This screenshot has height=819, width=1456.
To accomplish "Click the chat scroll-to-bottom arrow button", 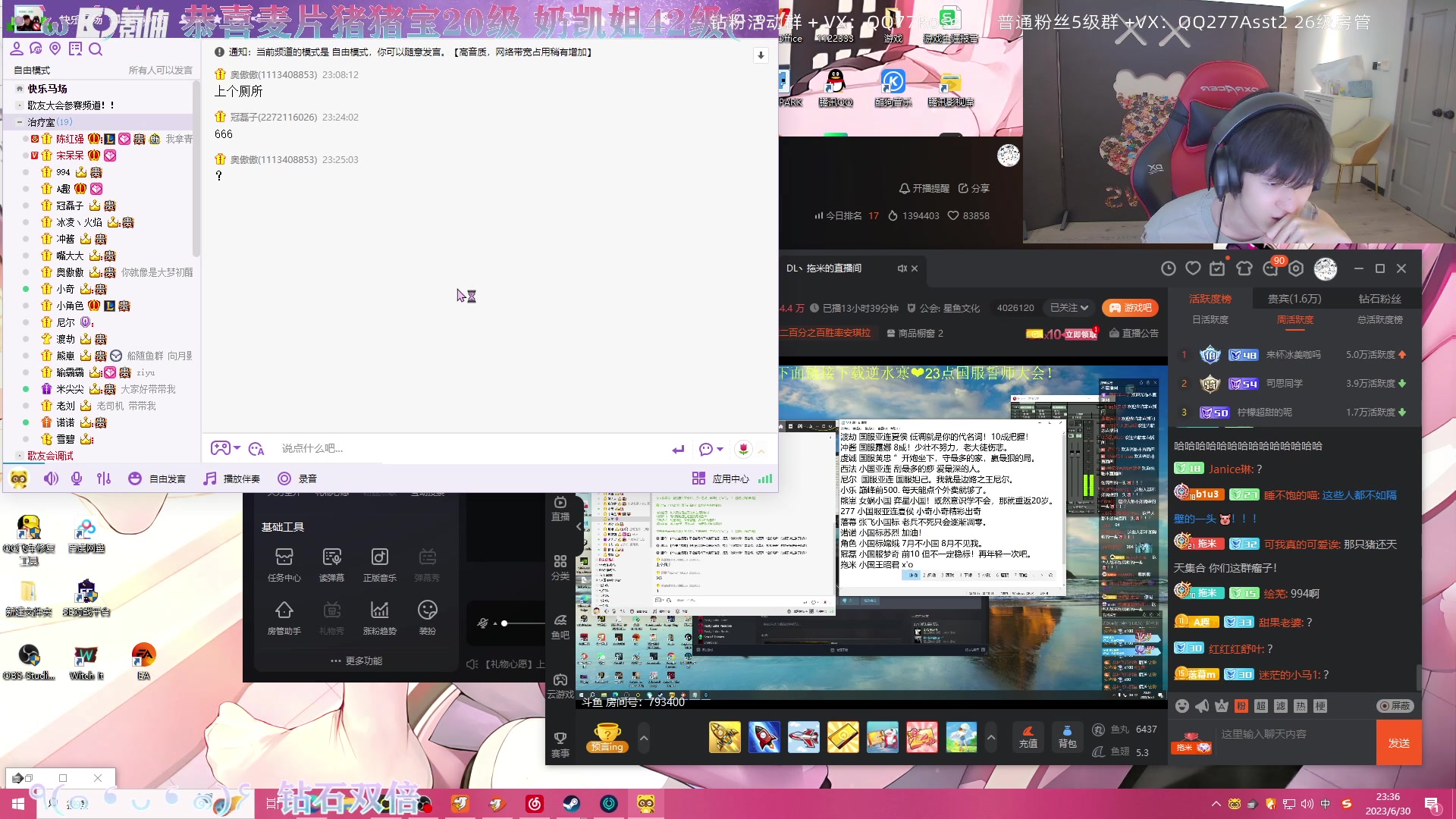I will point(761,55).
